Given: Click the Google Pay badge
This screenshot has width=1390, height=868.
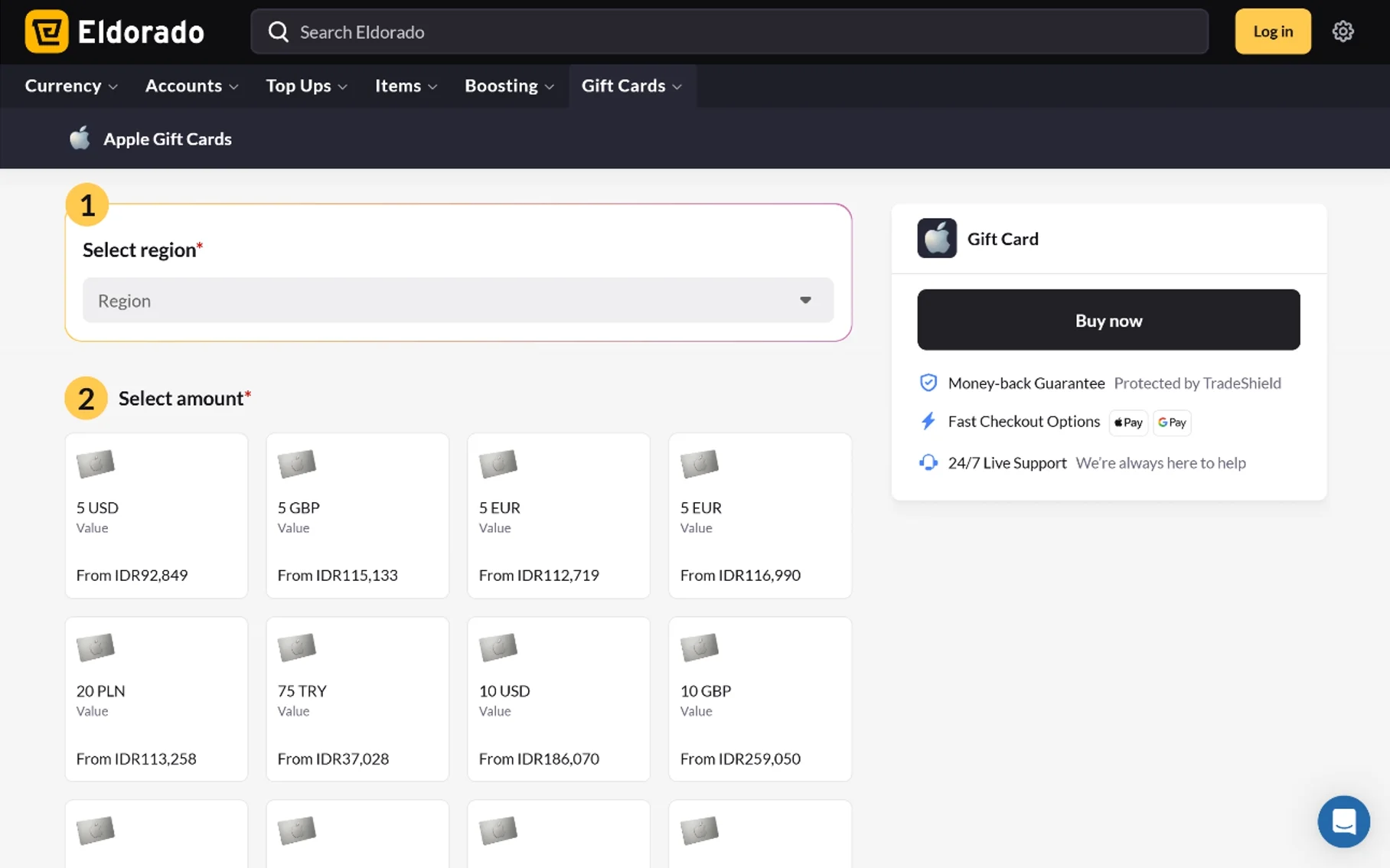Looking at the screenshot, I should (1172, 423).
